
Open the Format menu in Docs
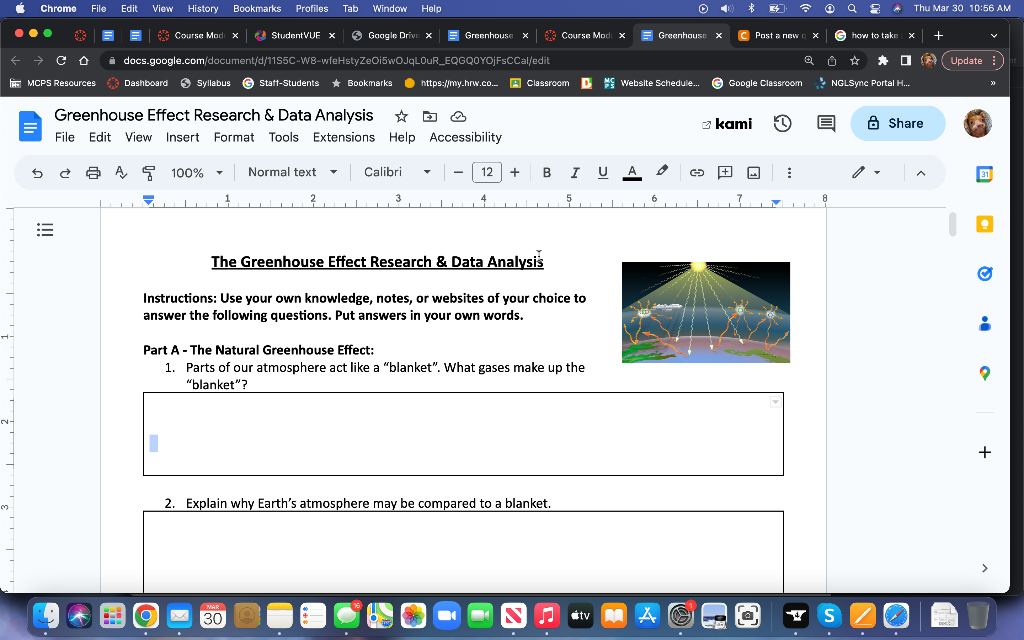(234, 137)
